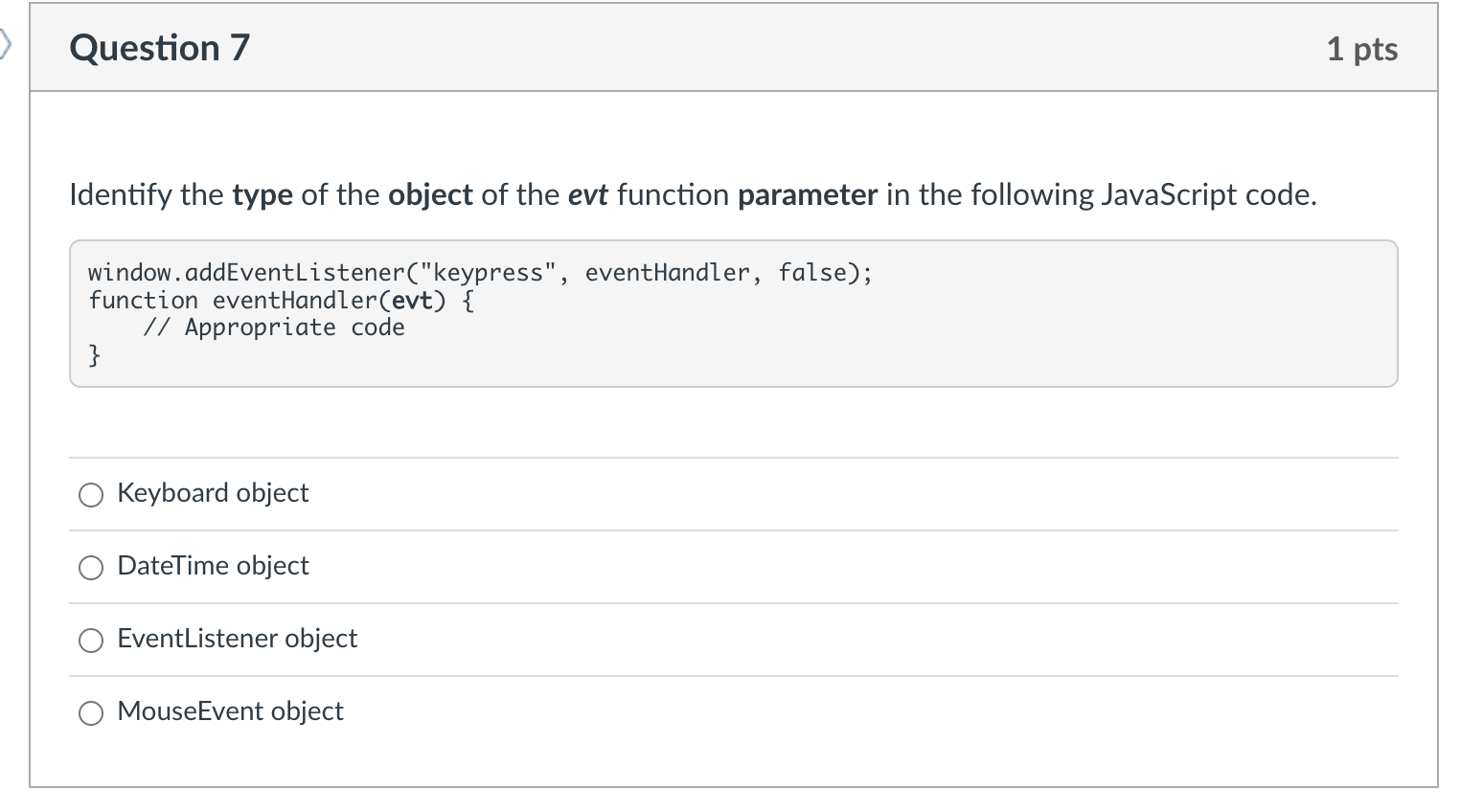Click the "keypress" string in the code

[x=489, y=273]
